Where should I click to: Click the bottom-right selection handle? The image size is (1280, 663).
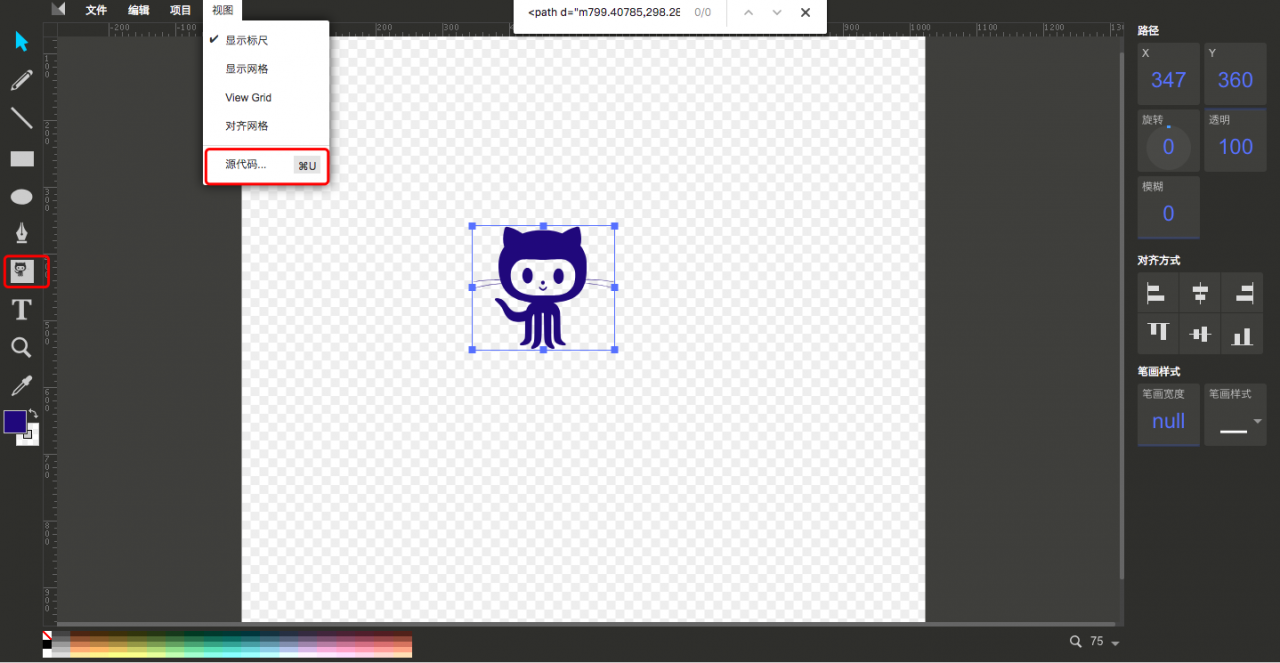pyautogui.click(x=614, y=350)
